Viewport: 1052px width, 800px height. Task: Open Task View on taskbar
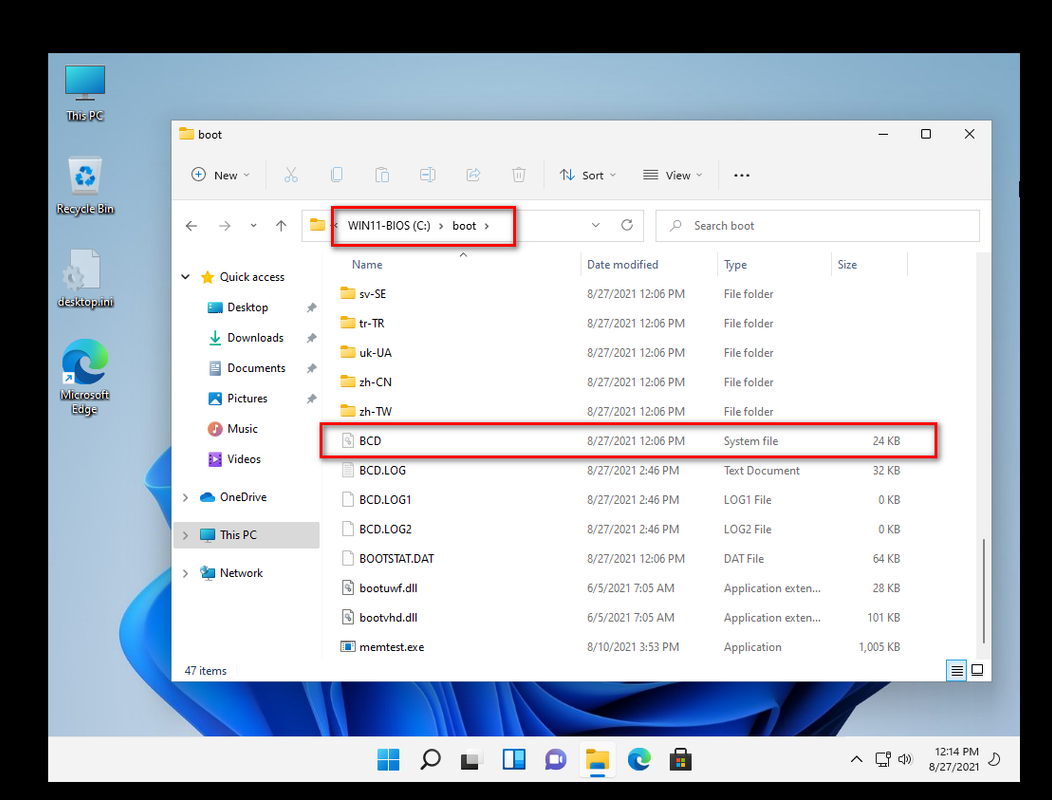[x=472, y=760]
